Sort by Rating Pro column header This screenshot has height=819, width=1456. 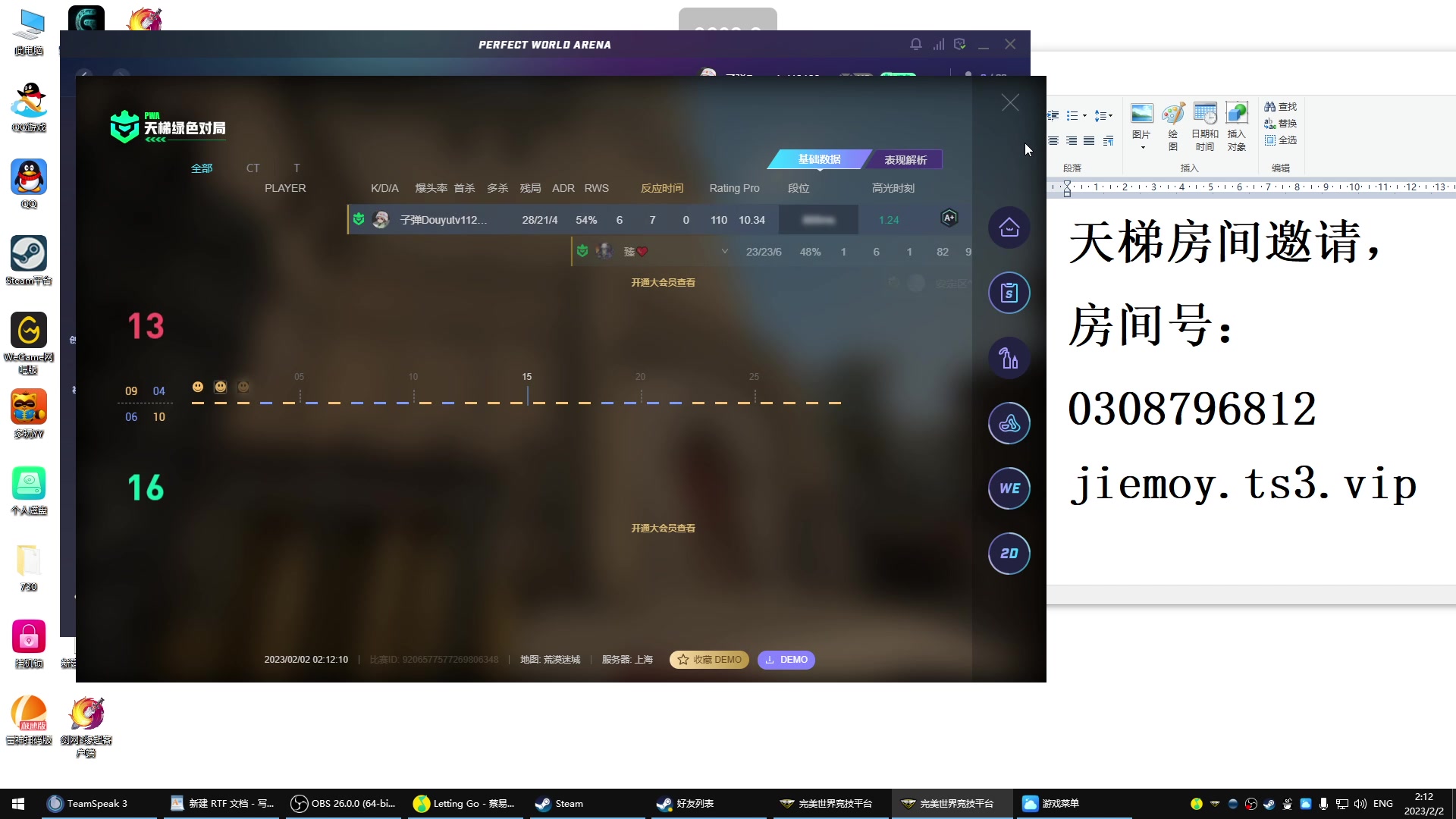pyautogui.click(x=734, y=188)
